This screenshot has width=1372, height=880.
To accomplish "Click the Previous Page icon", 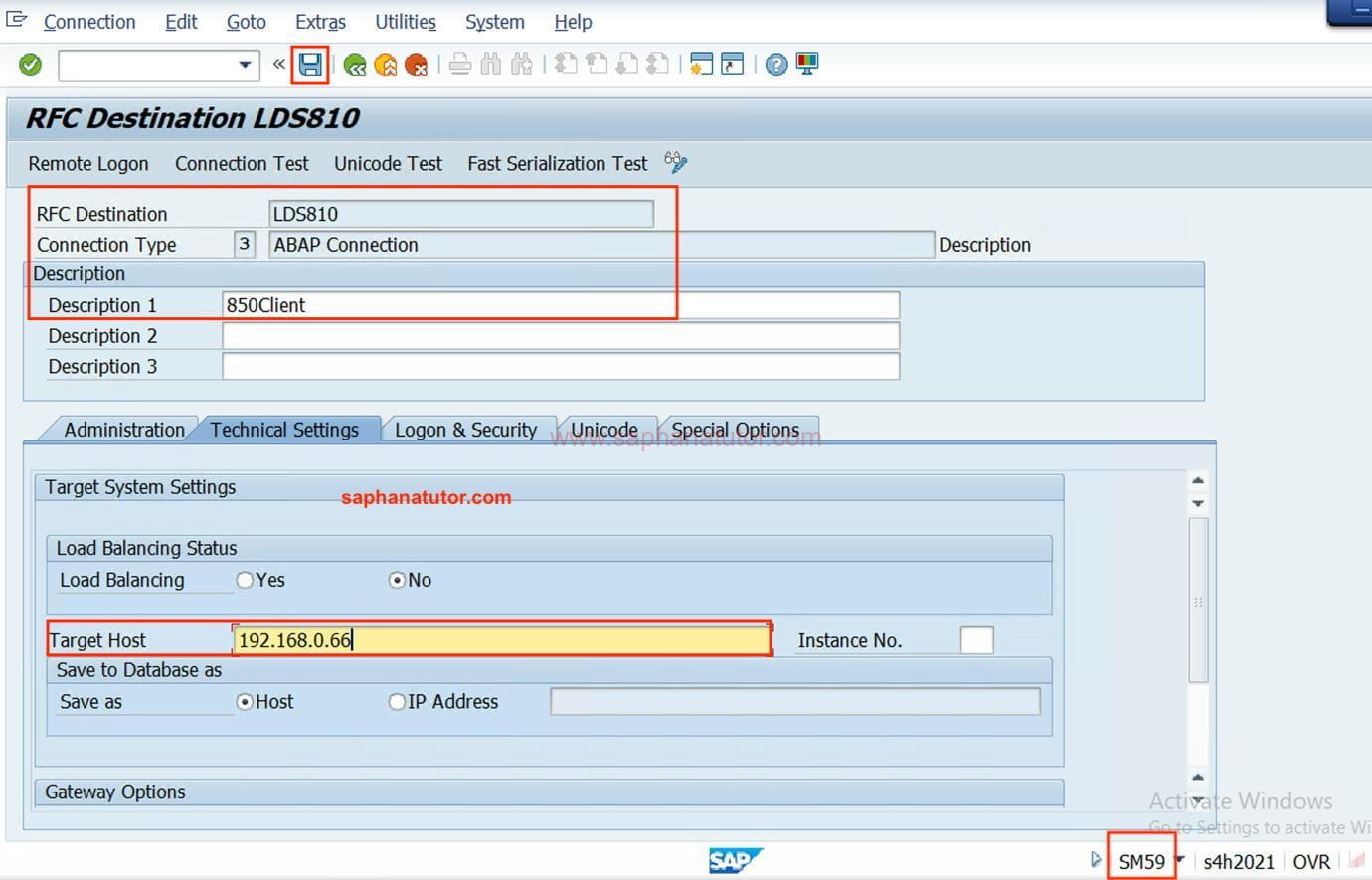I will pos(597,66).
